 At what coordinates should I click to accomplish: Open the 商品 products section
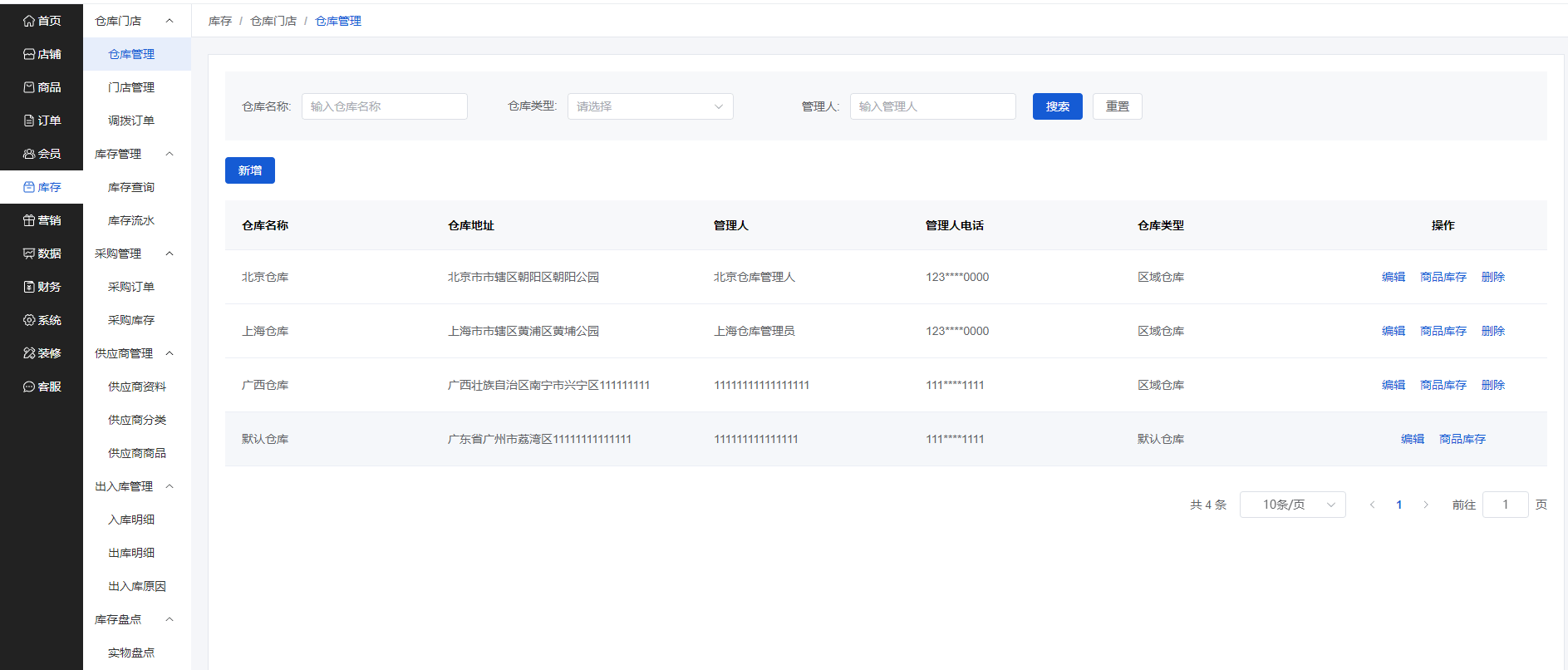coord(42,87)
